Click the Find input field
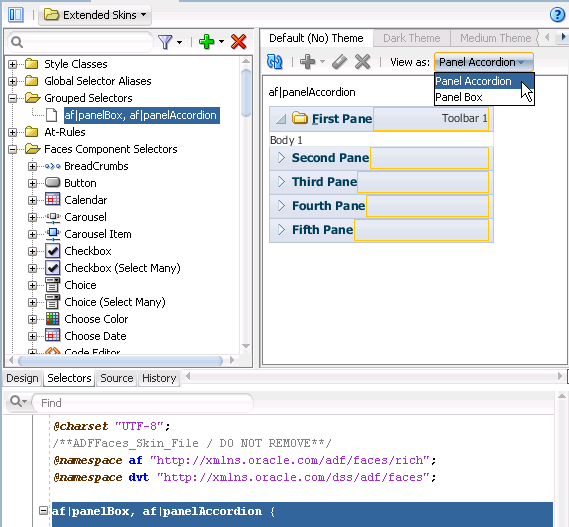 coord(143,403)
